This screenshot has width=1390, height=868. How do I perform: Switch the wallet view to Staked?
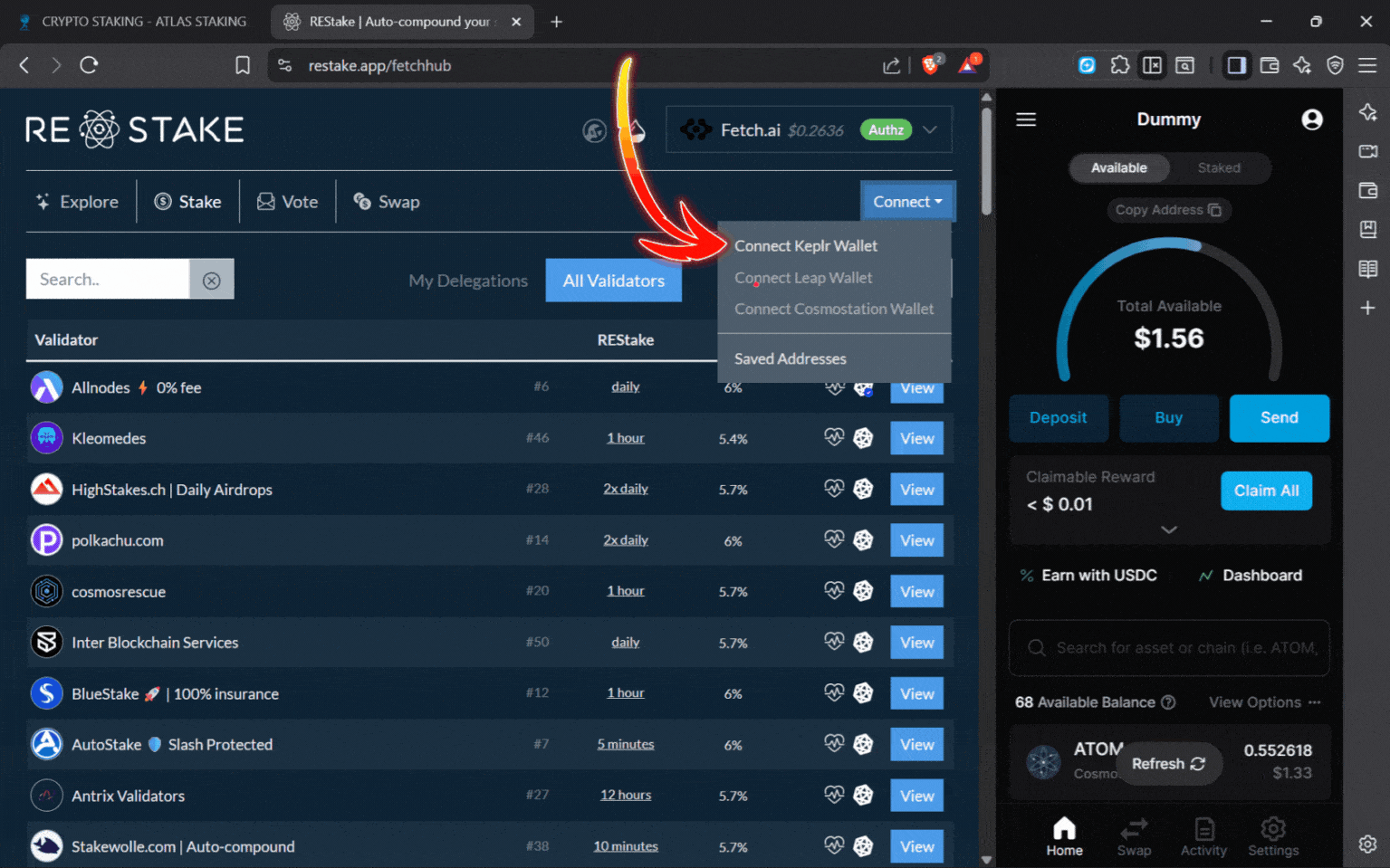1218,168
